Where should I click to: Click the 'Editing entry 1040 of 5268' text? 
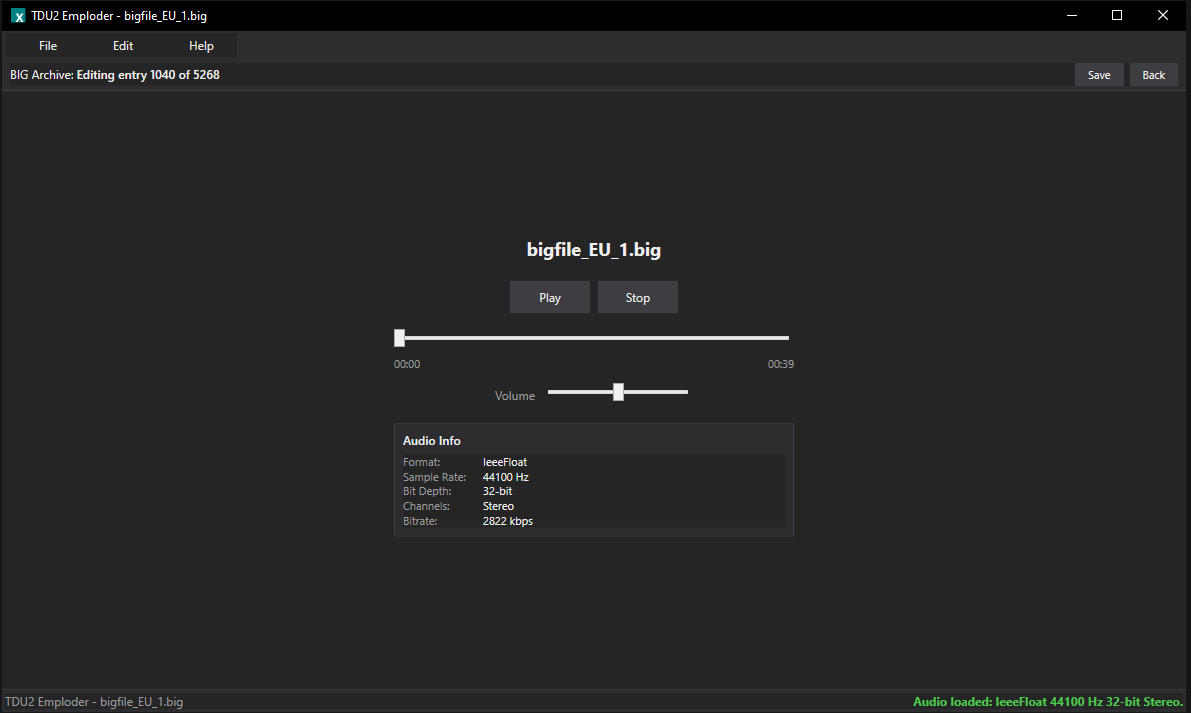(x=148, y=74)
